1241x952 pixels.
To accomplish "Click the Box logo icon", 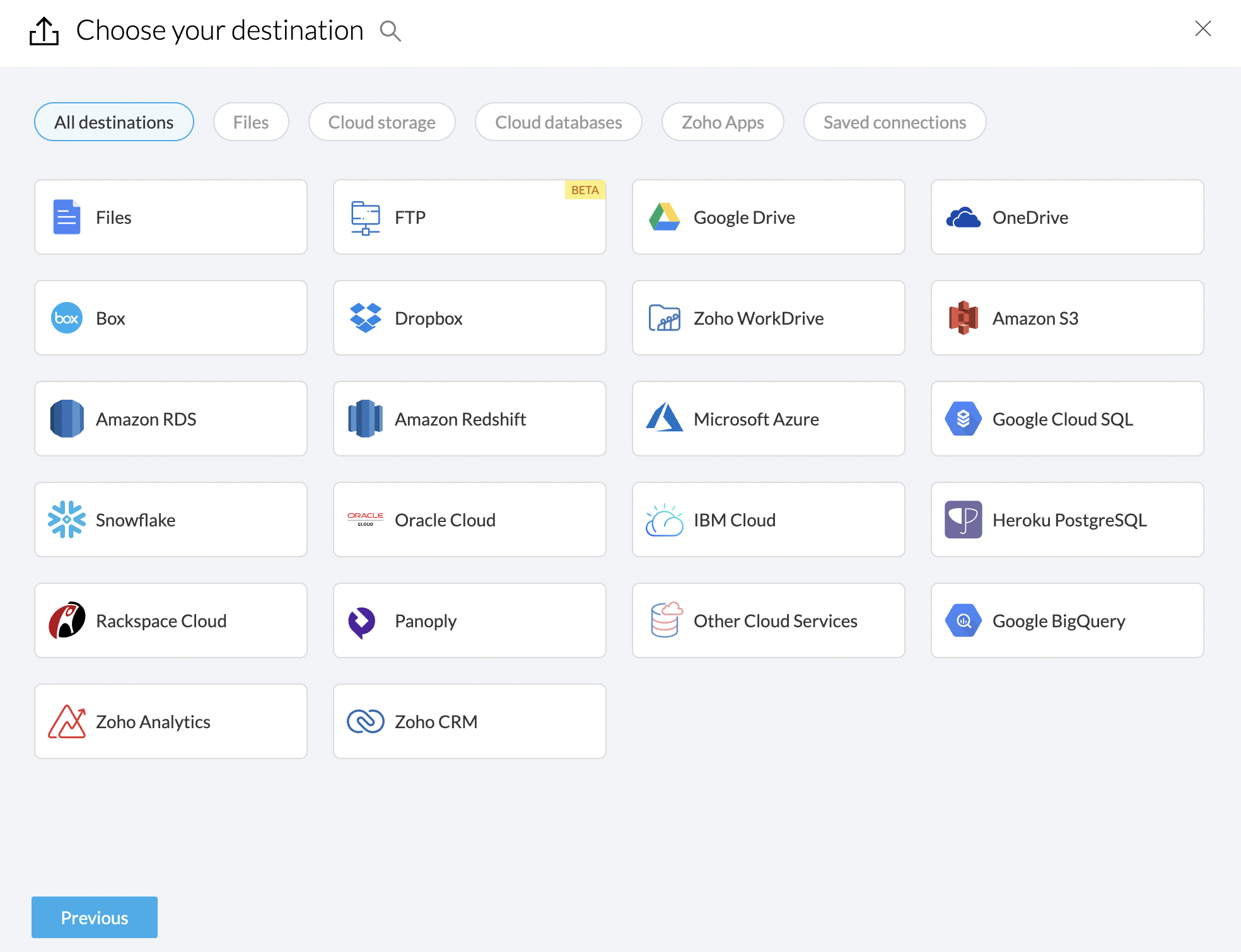I will click(x=67, y=318).
